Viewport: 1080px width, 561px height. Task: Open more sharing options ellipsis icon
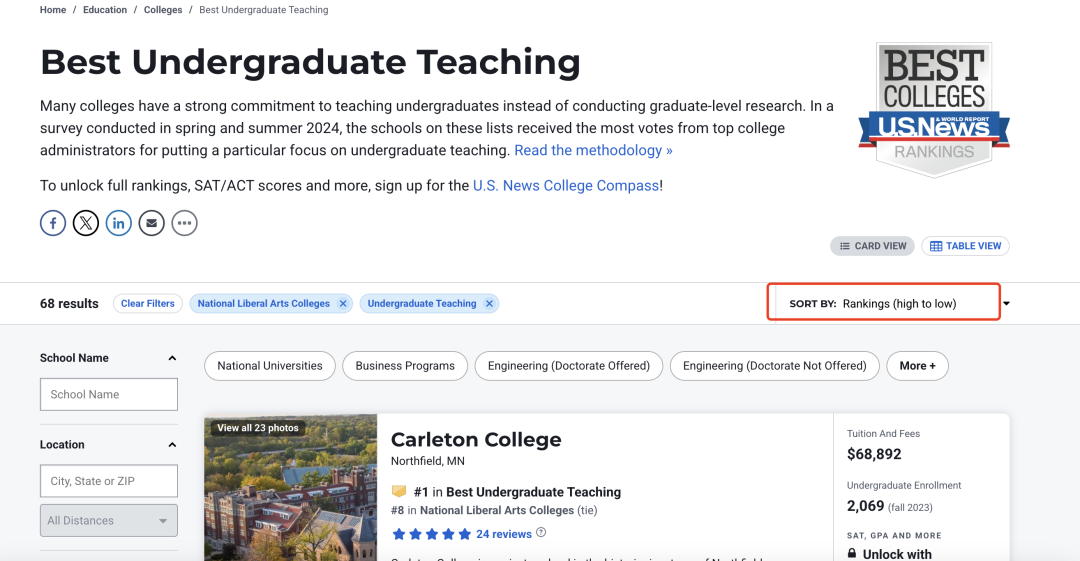click(185, 223)
